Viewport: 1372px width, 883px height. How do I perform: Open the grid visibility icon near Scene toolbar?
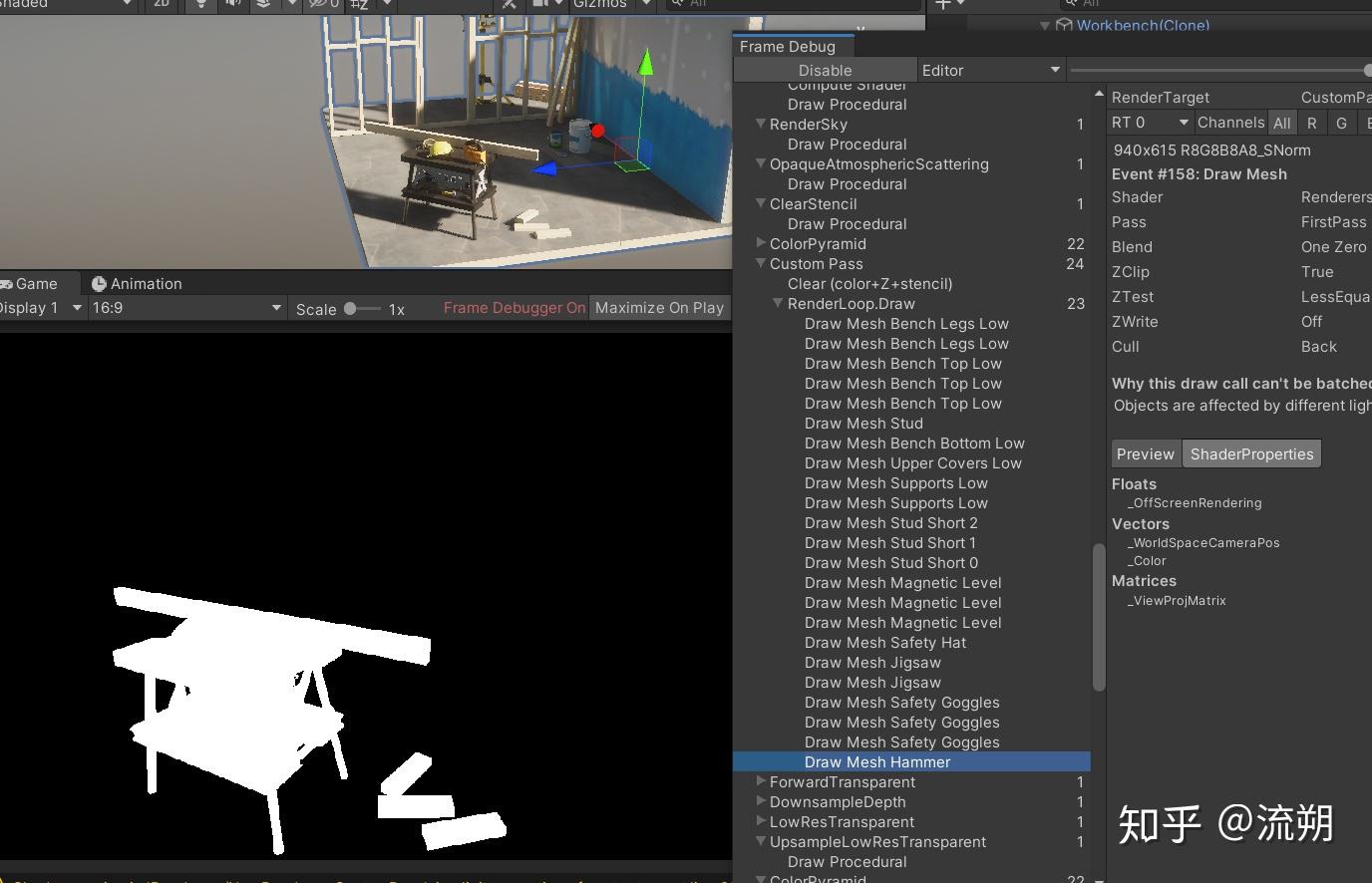click(359, 5)
